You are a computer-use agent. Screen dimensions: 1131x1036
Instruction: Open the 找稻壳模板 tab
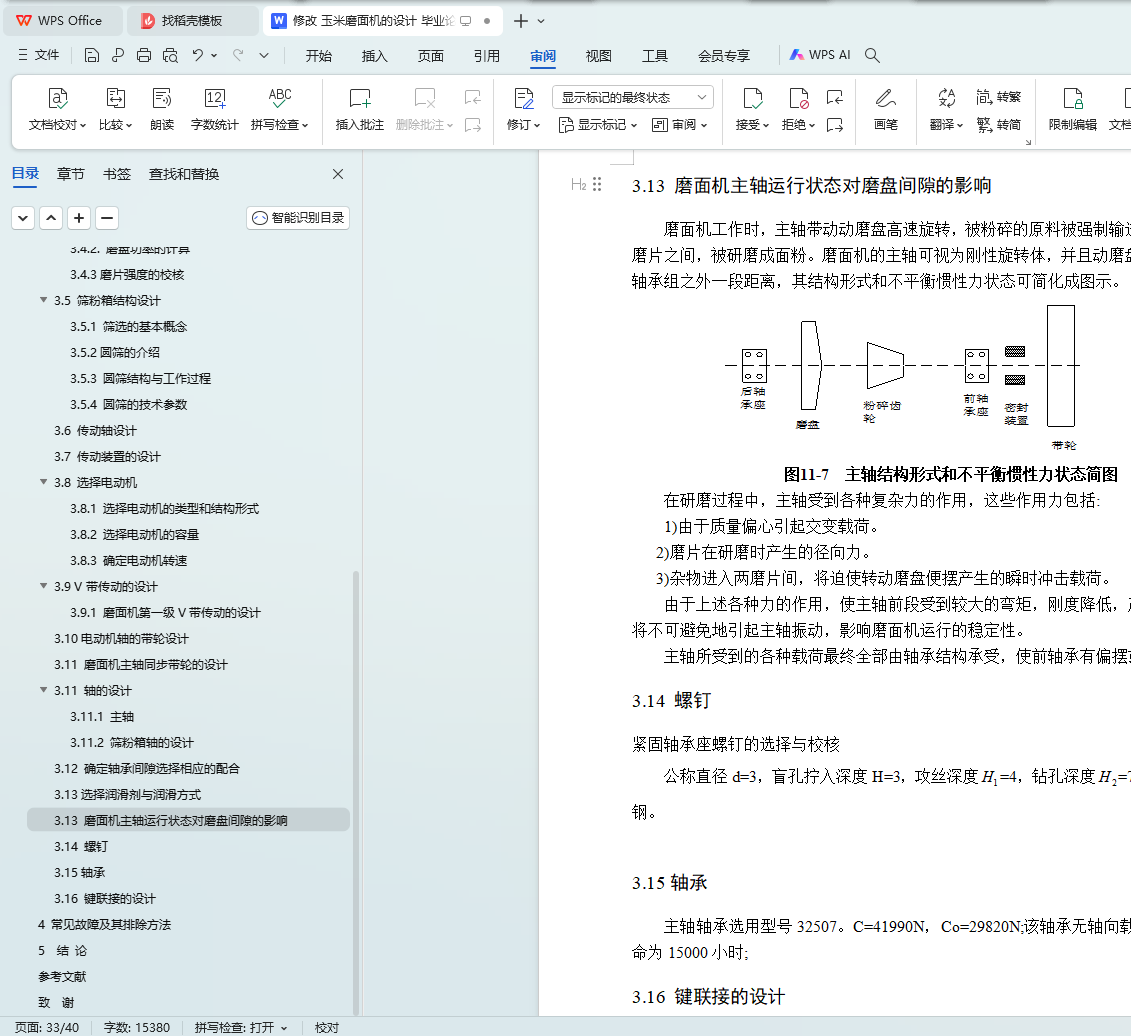(x=192, y=21)
